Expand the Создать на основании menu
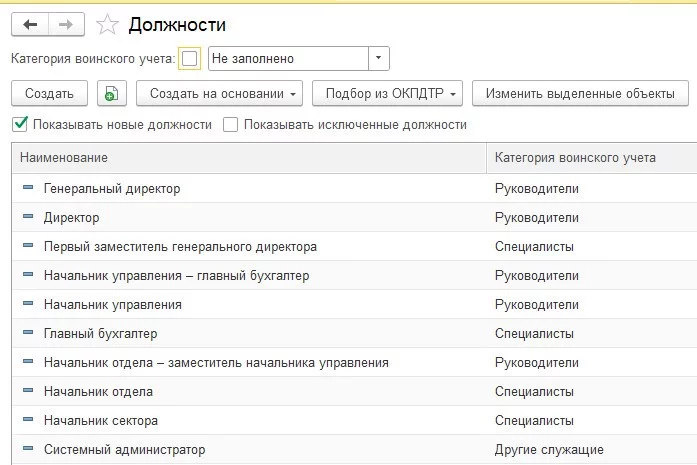This screenshot has width=697, height=465. click(x=220, y=93)
